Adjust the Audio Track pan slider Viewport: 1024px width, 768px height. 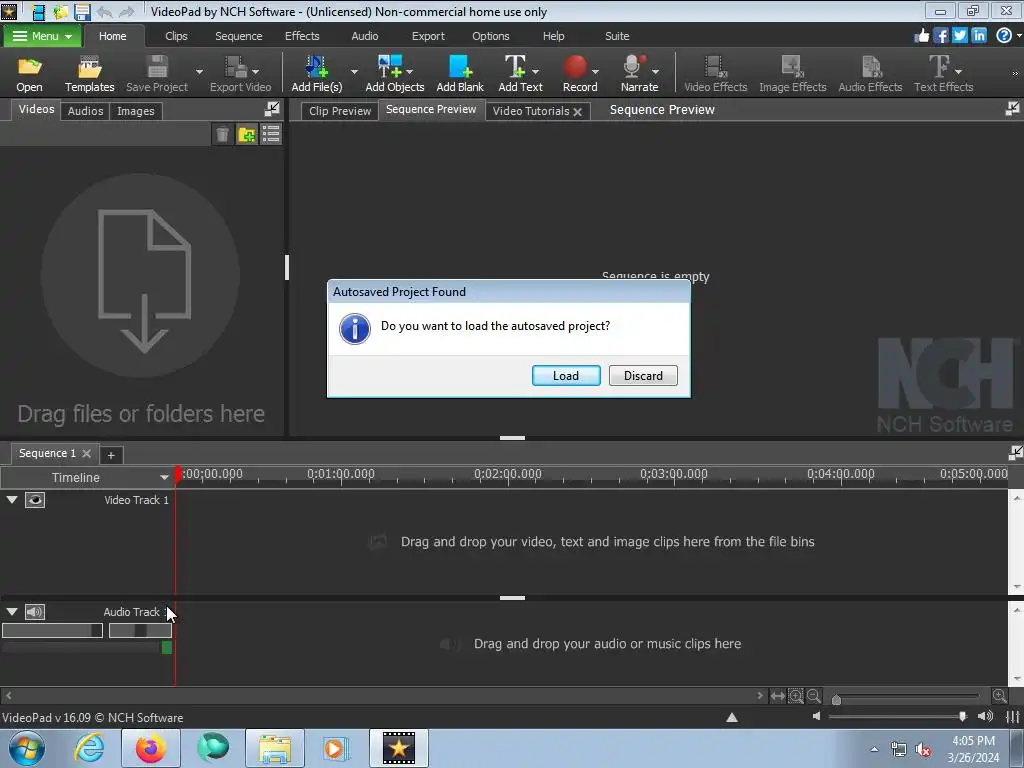pos(140,630)
